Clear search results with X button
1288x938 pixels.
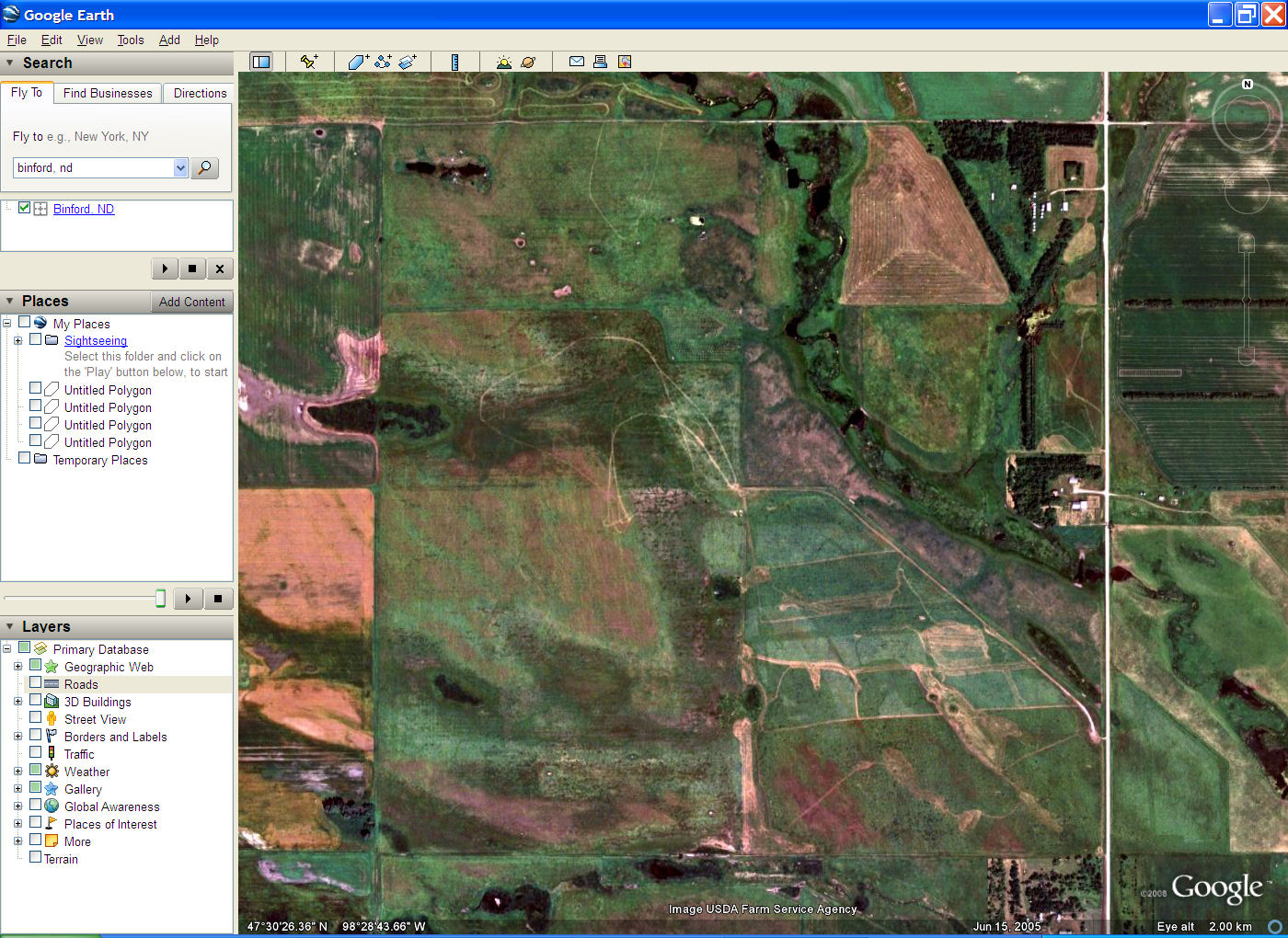(219, 269)
